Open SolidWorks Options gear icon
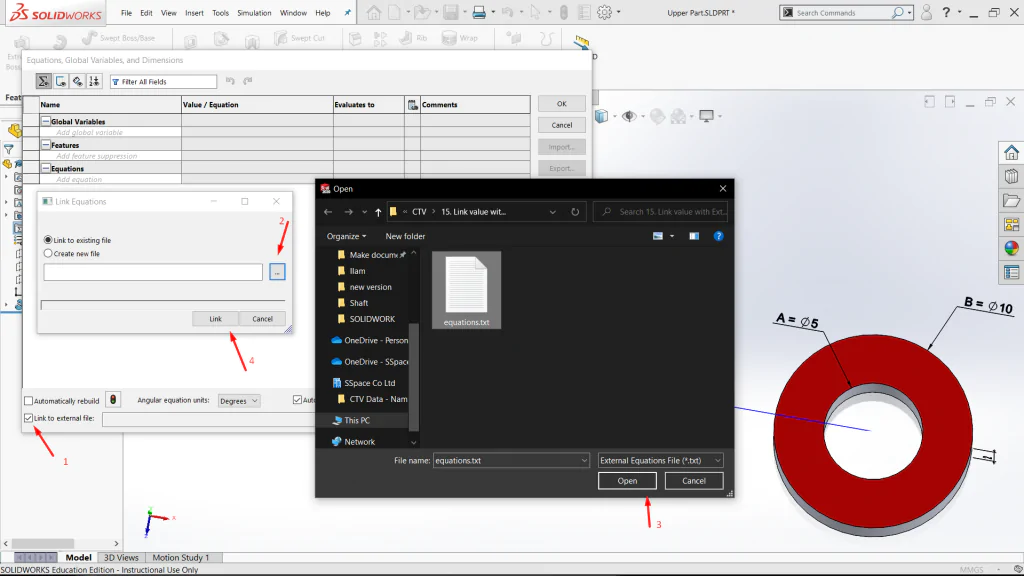The image size is (1024, 576). (605, 12)
